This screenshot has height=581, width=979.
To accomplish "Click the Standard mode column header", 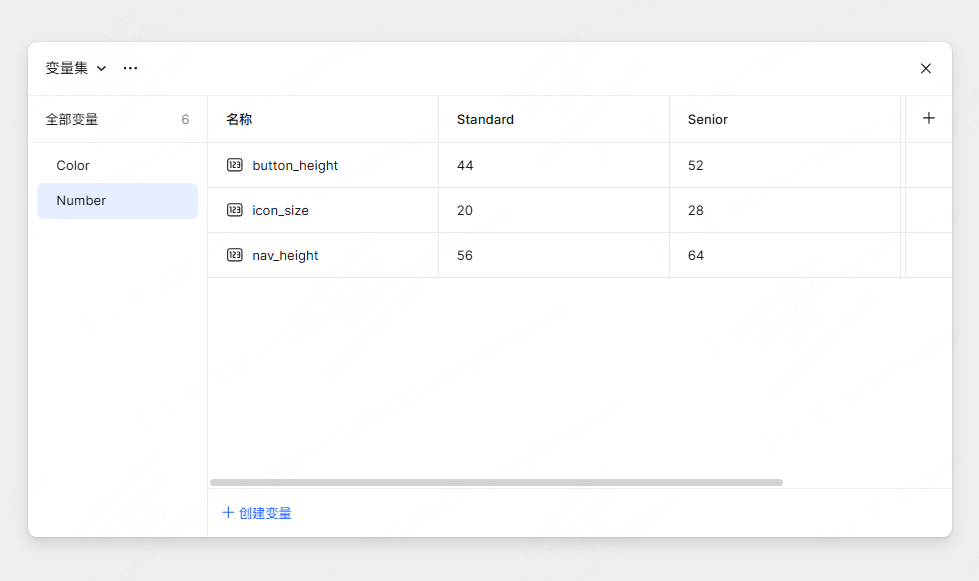I will [x=485, y=119].
